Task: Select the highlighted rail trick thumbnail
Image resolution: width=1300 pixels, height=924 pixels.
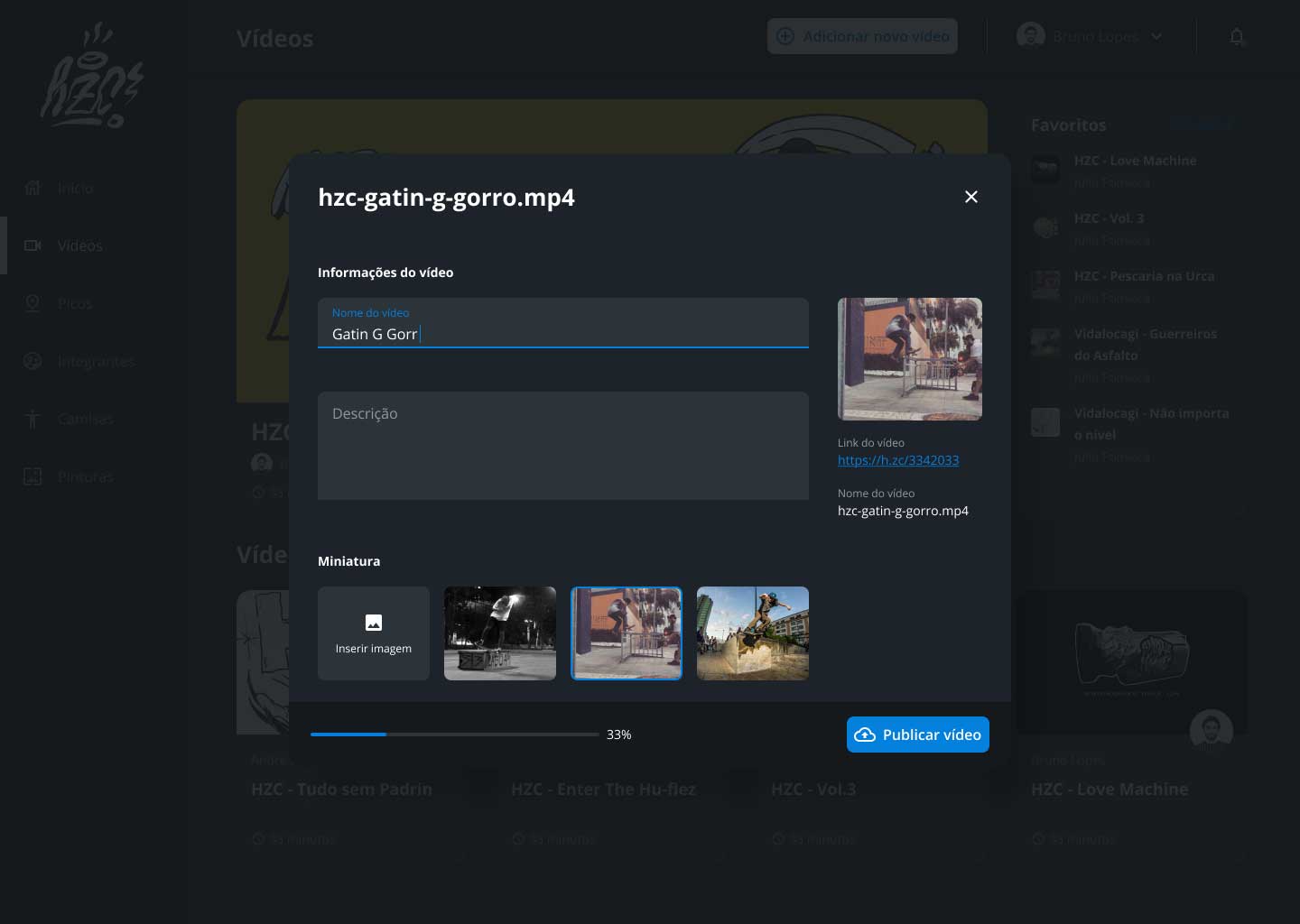Action: pyautogui.click(x=627, y=633)
